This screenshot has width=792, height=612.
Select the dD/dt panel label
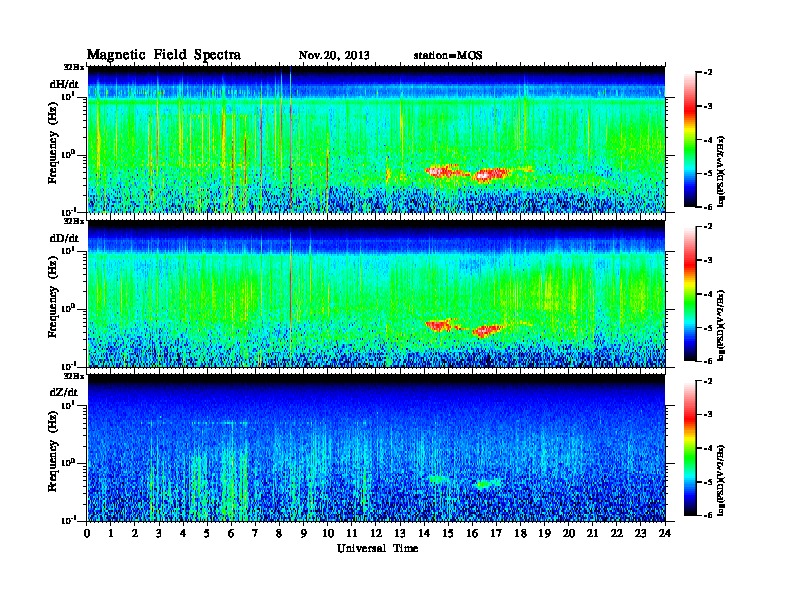64,238
